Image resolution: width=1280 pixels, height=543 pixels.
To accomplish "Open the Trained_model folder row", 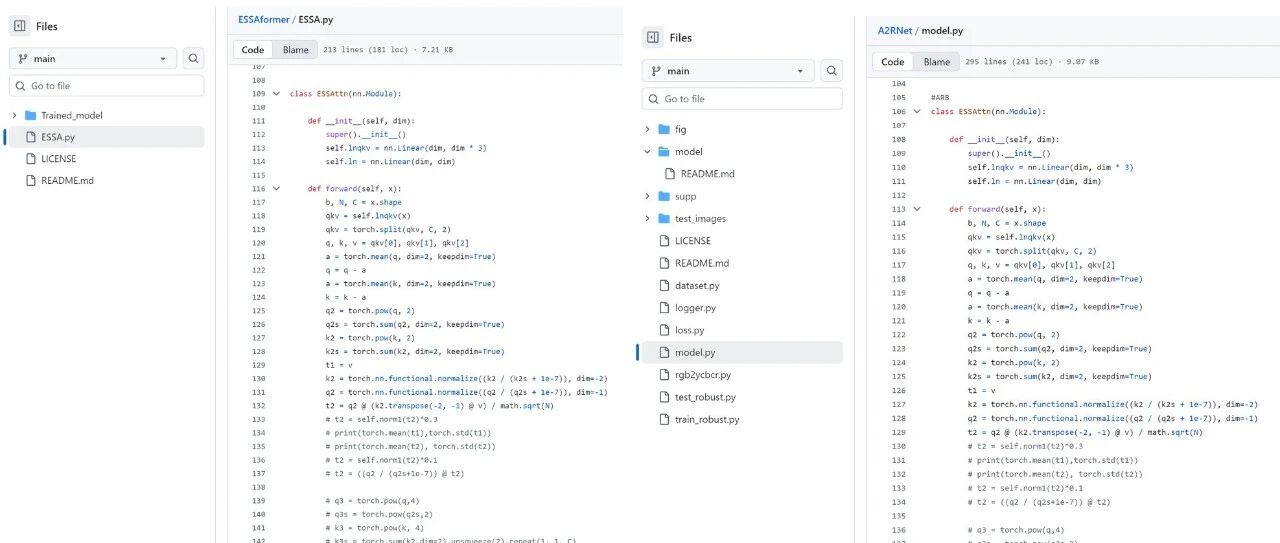I will [106, 116].
